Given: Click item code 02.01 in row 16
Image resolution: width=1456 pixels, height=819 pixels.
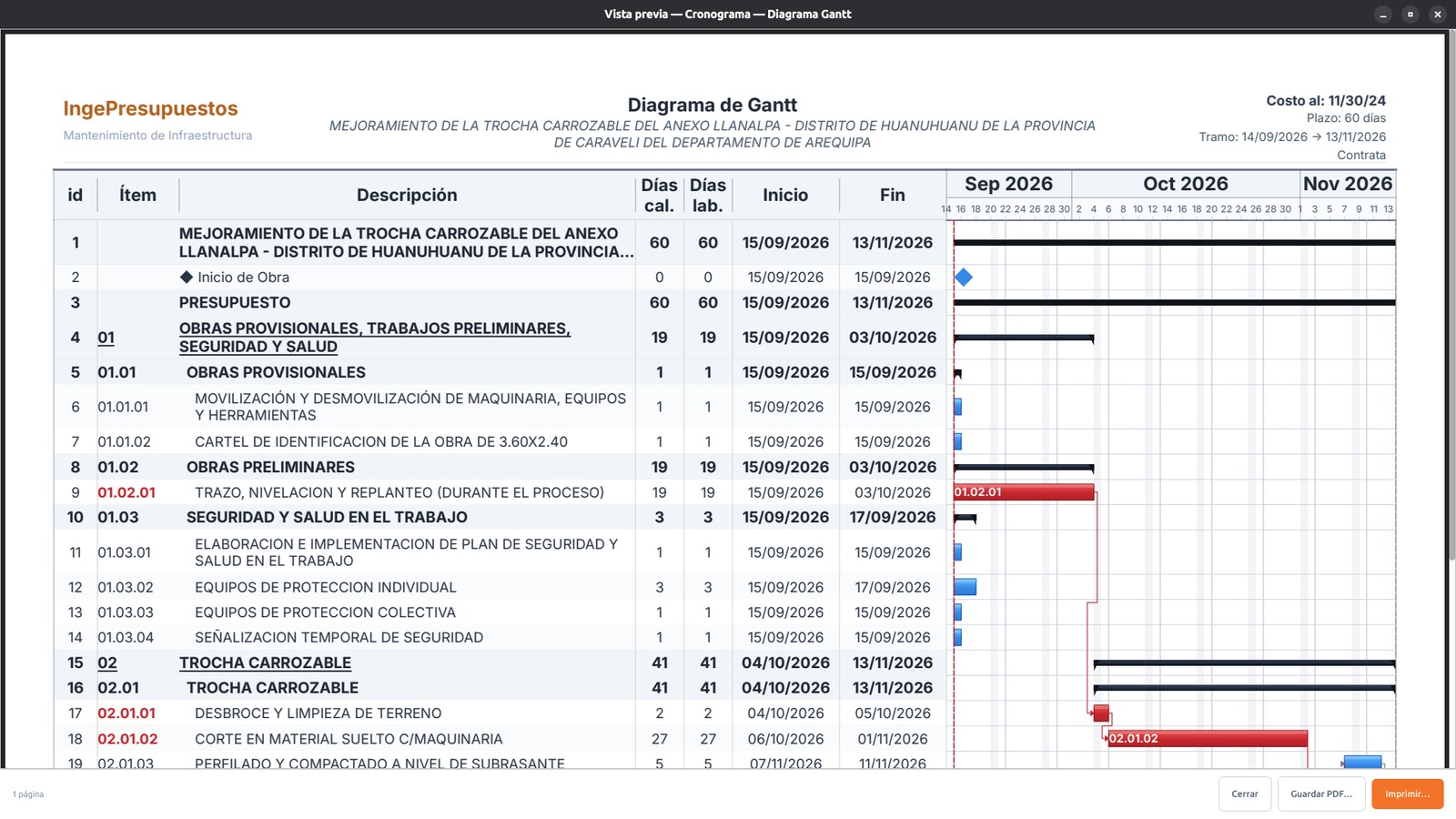Looking at the screenshot, I should (x=118, y=688).
